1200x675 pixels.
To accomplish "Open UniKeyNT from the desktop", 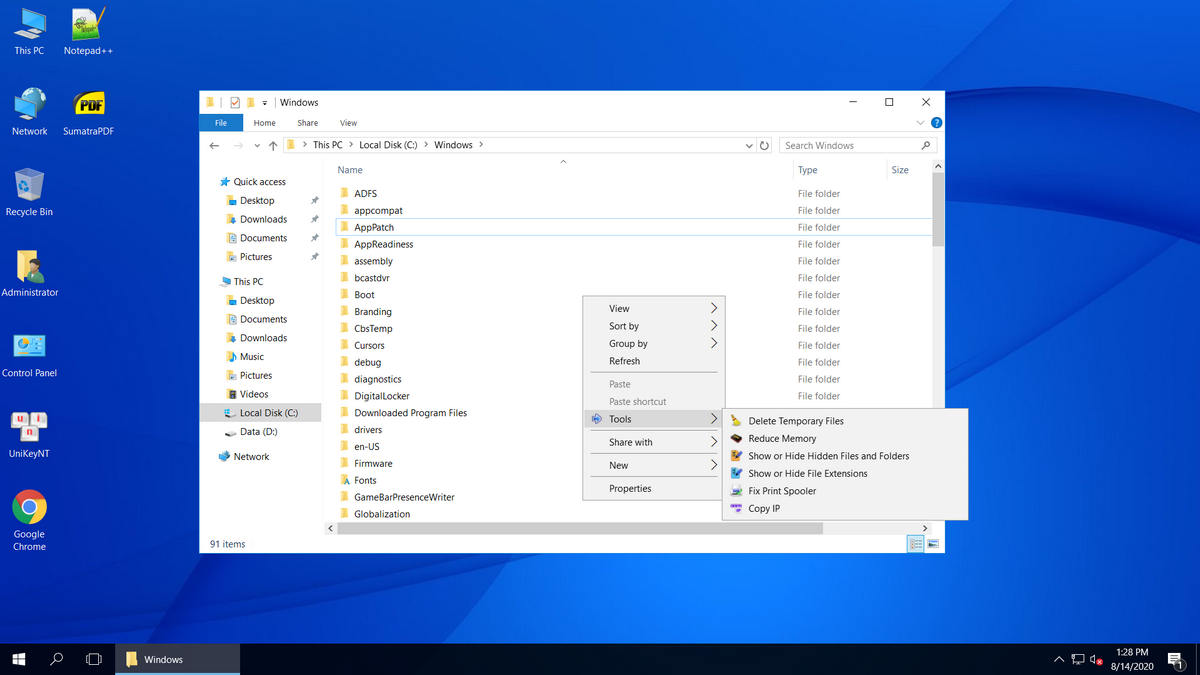I will pyautogui.click(x=29, y=425).
